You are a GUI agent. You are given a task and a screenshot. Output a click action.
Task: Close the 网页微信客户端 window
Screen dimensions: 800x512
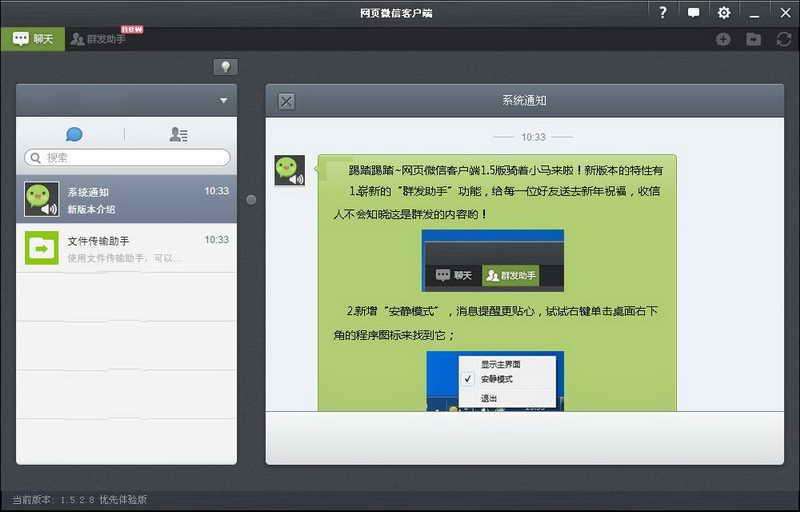tap(785, 13)
